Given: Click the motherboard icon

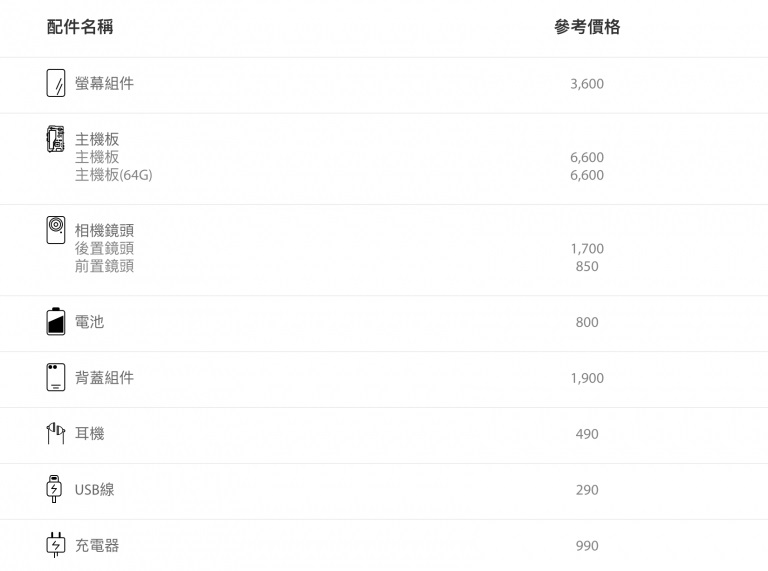Looking at the screenshot, I should click(x=56, y=139).
